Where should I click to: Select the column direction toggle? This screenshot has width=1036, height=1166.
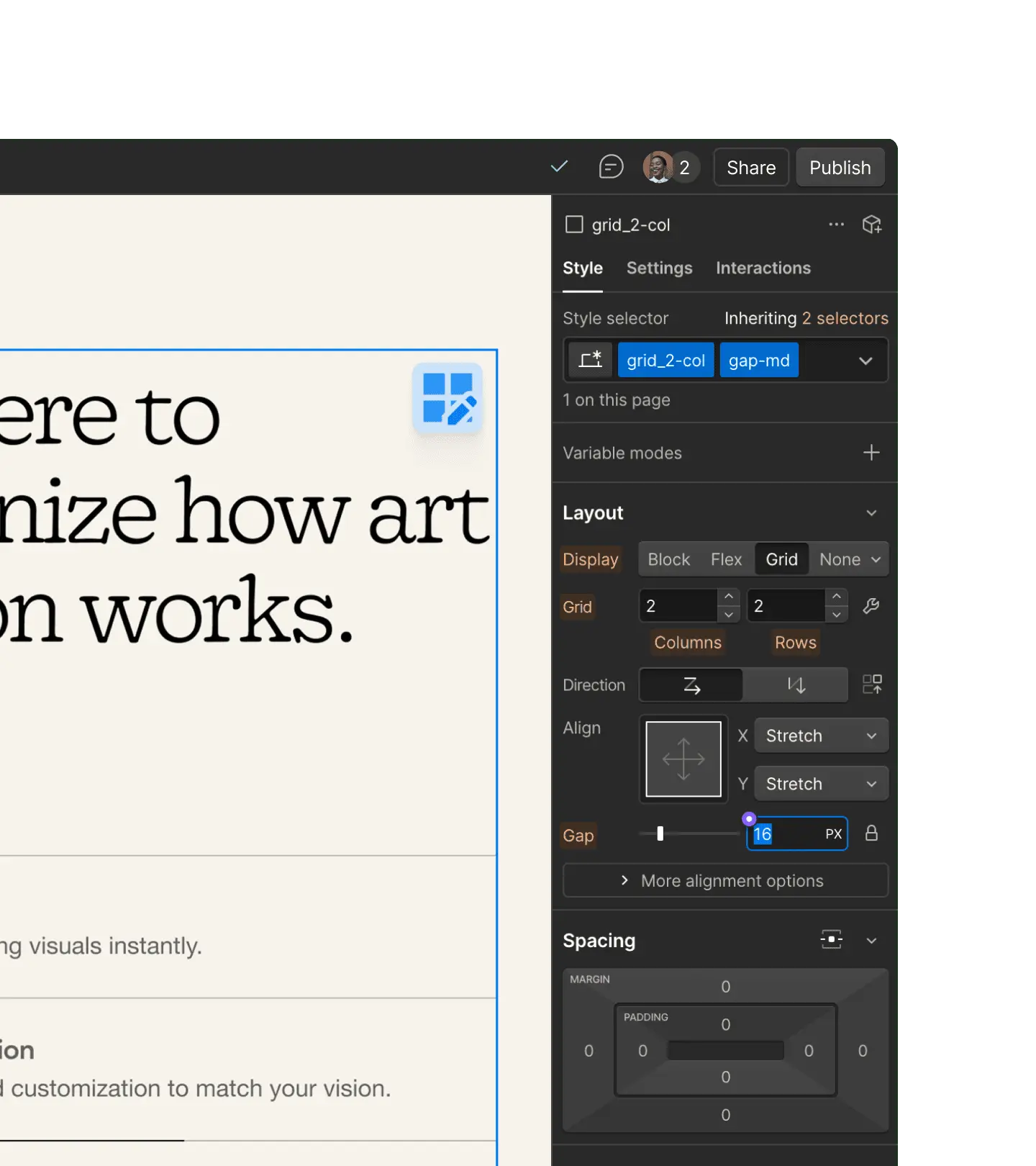pos(796,685)
